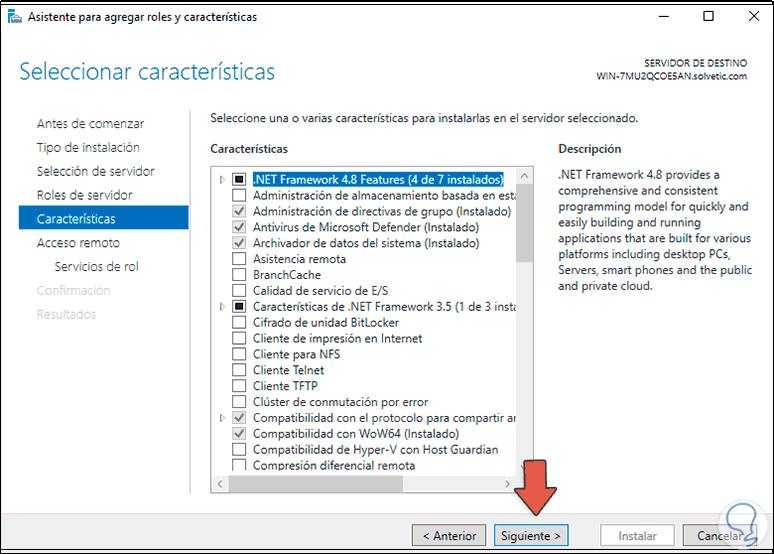The height and width of the screenshot is (554, 774).
Task: Click the Asistencia remota label
Action: (299, 259)
